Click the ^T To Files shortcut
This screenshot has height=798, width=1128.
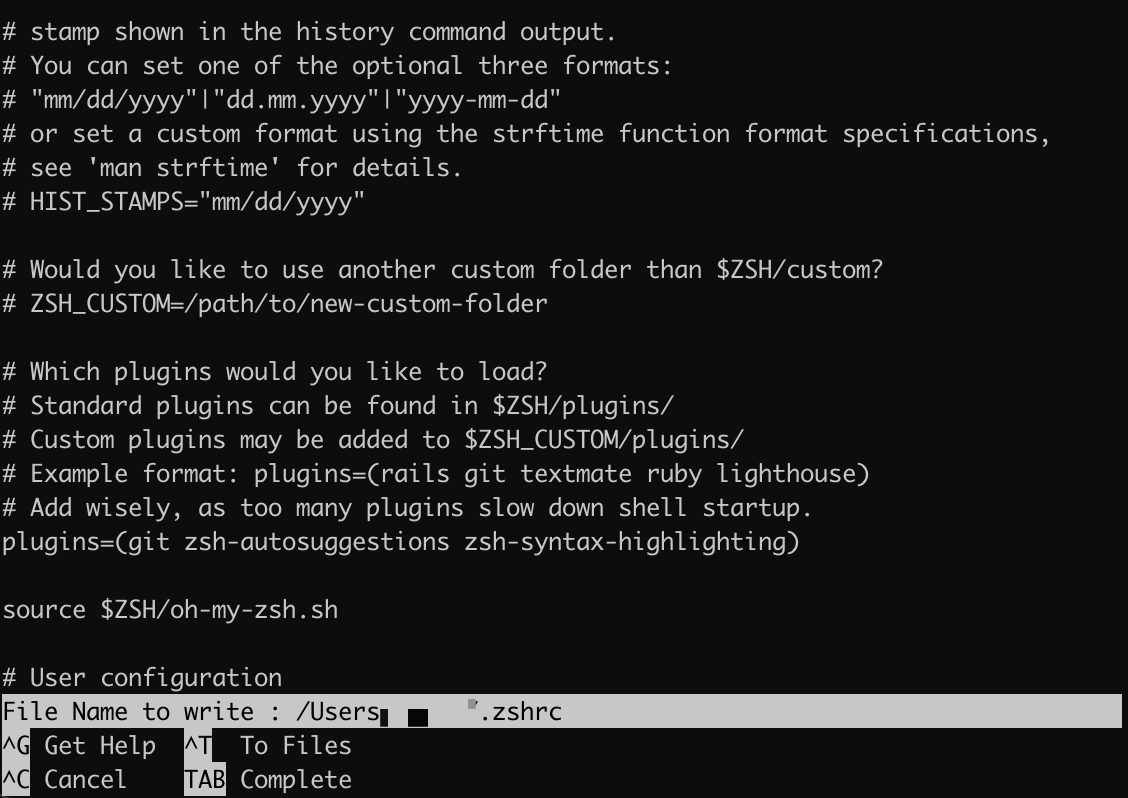268,745
